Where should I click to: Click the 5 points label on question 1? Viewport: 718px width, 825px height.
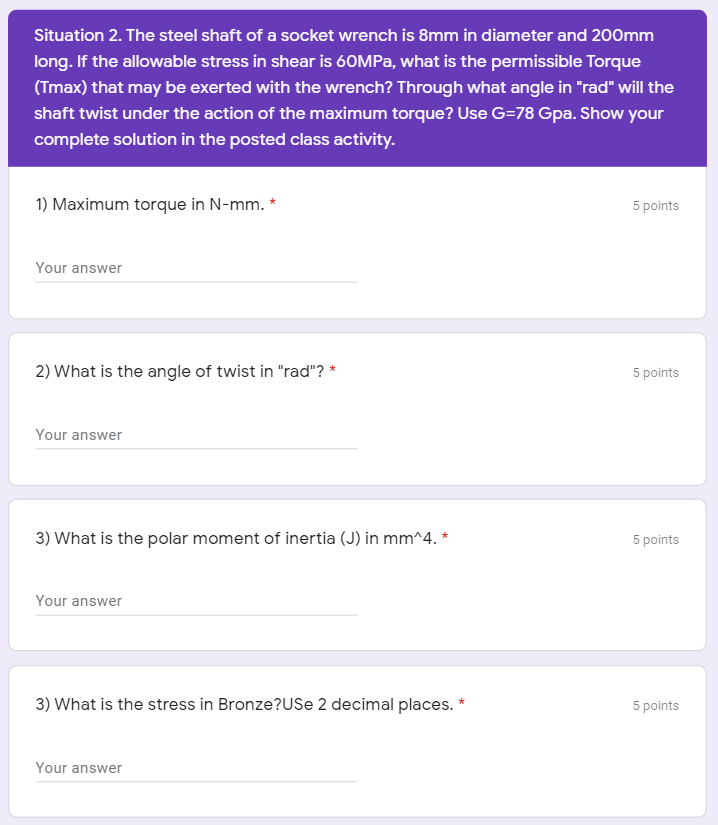[653, 205]
